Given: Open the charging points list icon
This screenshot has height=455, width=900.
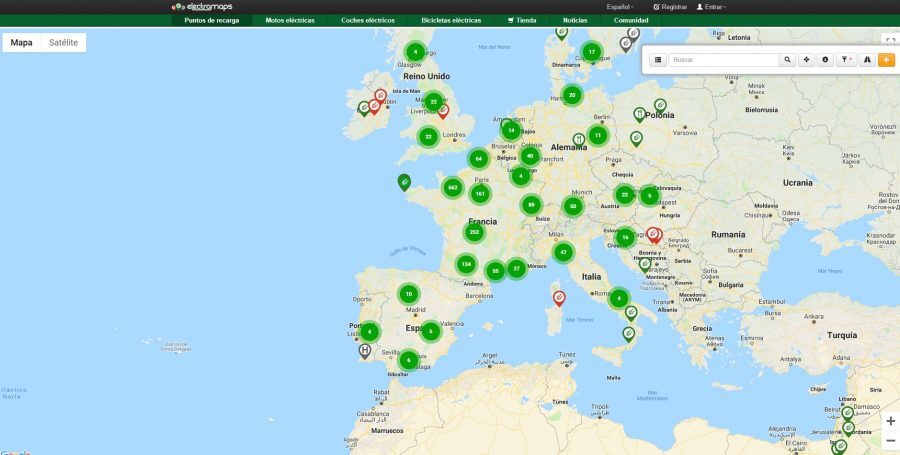Looking at the screenshot, I should coord(658,60).
